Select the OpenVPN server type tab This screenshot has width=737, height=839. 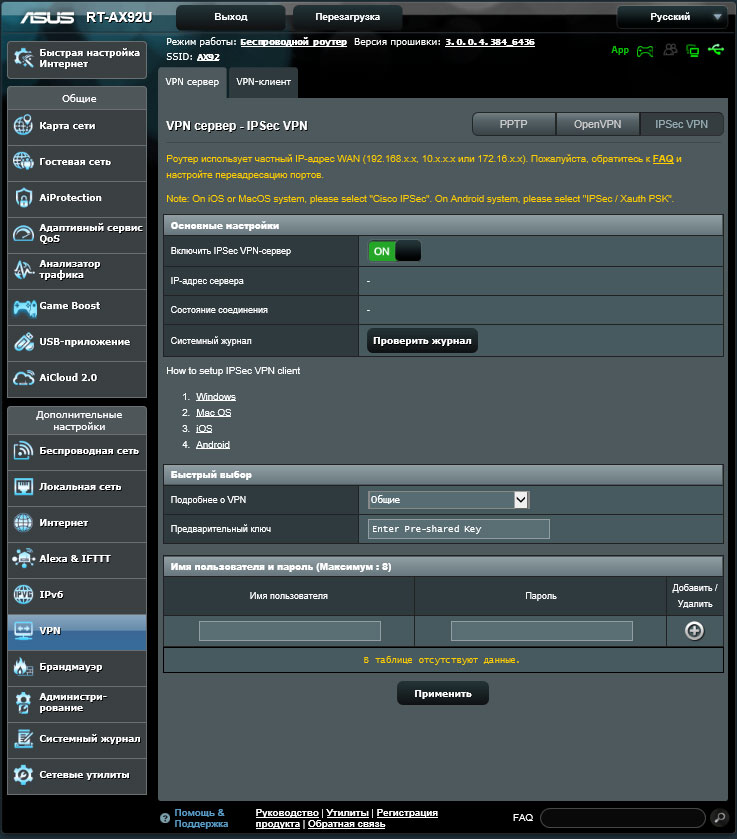(x=597, y=124)
